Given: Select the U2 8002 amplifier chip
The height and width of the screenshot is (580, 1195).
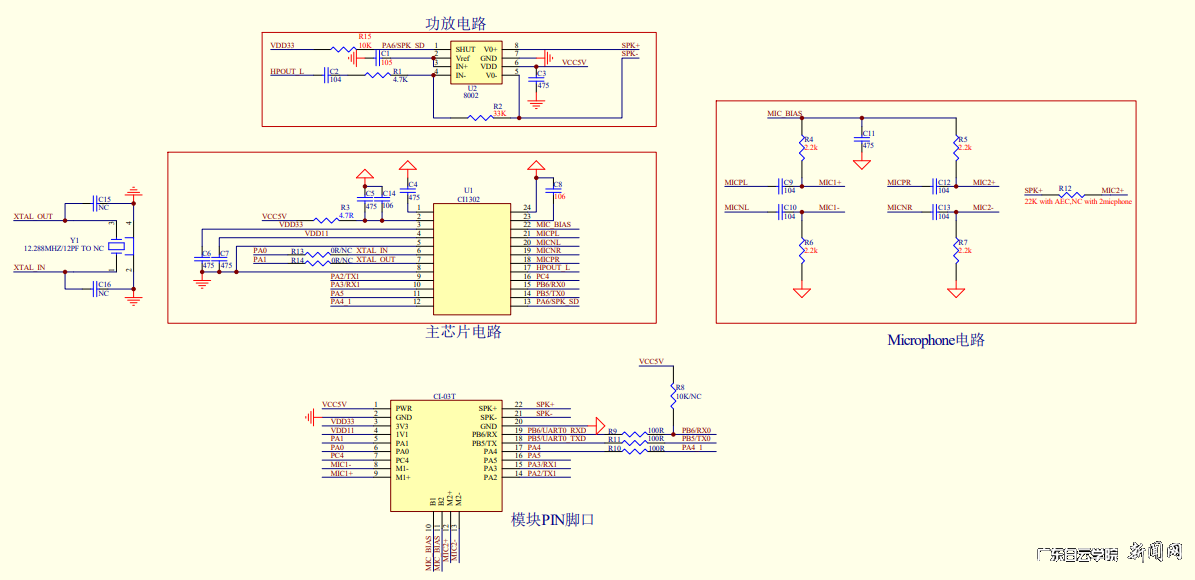Looking at the screenshot, I should tap(475, 62).
